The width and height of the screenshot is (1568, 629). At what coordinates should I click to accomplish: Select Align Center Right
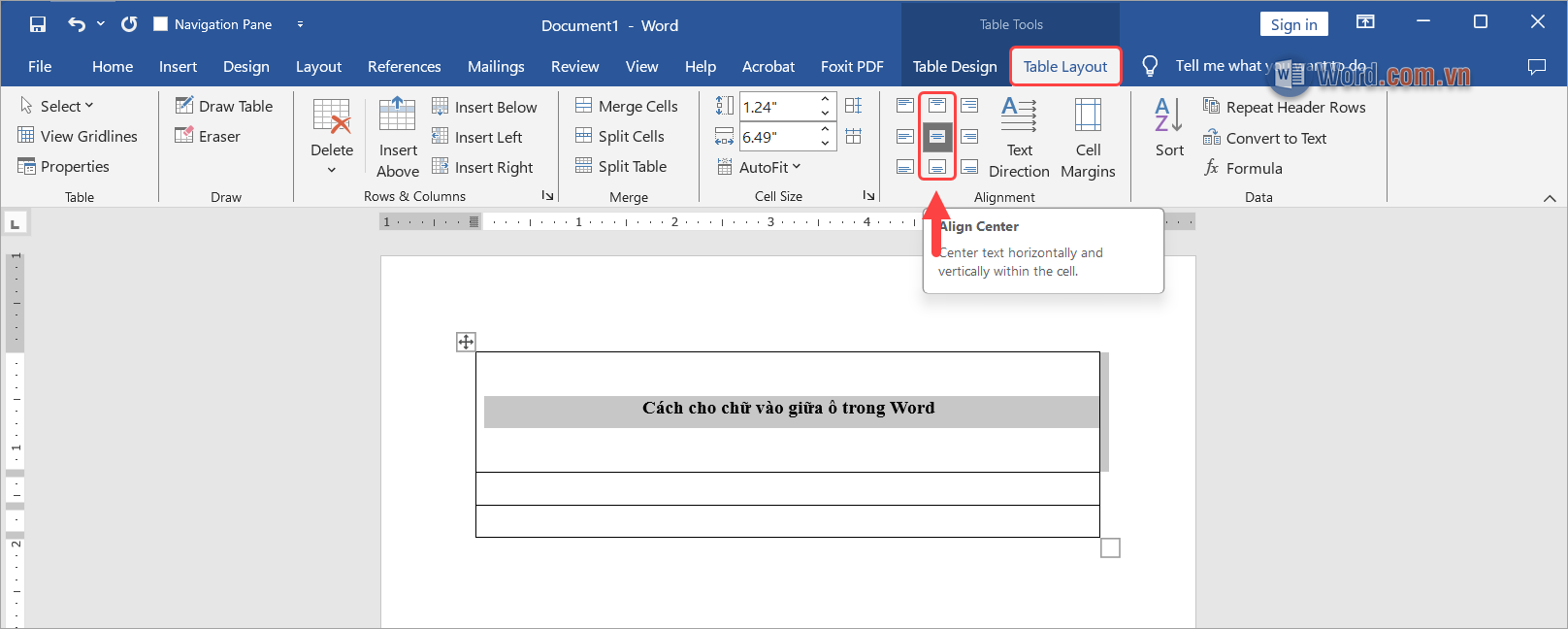pos(969,136)
